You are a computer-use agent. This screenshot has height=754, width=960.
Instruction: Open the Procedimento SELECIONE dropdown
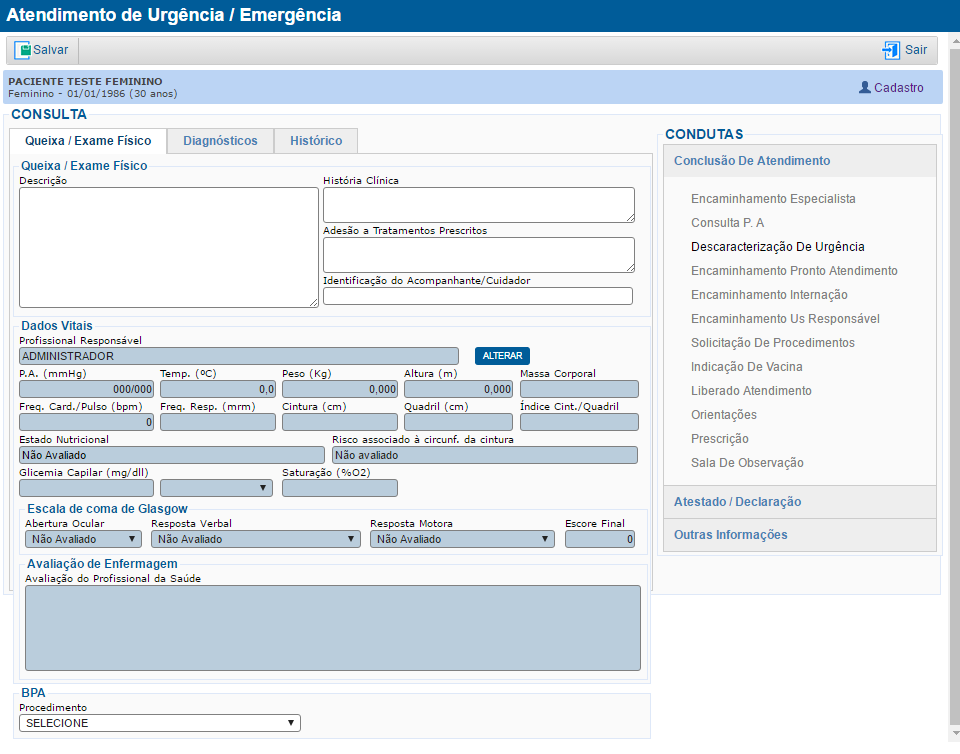pos(160,722)
